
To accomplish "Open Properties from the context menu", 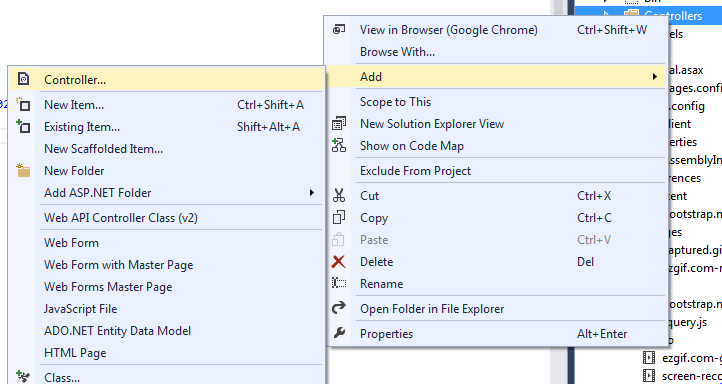I will pos(496,333).
